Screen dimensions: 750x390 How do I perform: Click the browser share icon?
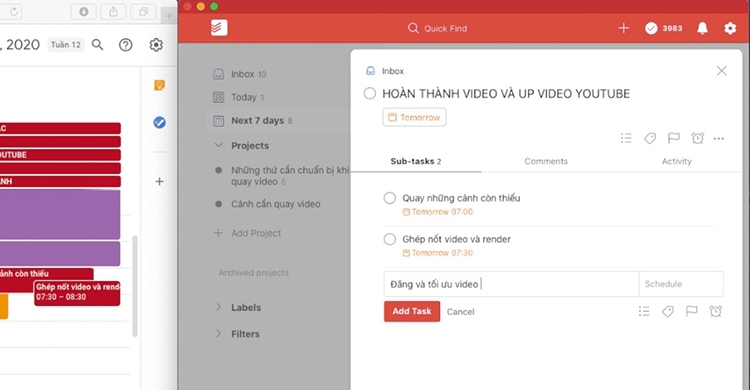113,11
